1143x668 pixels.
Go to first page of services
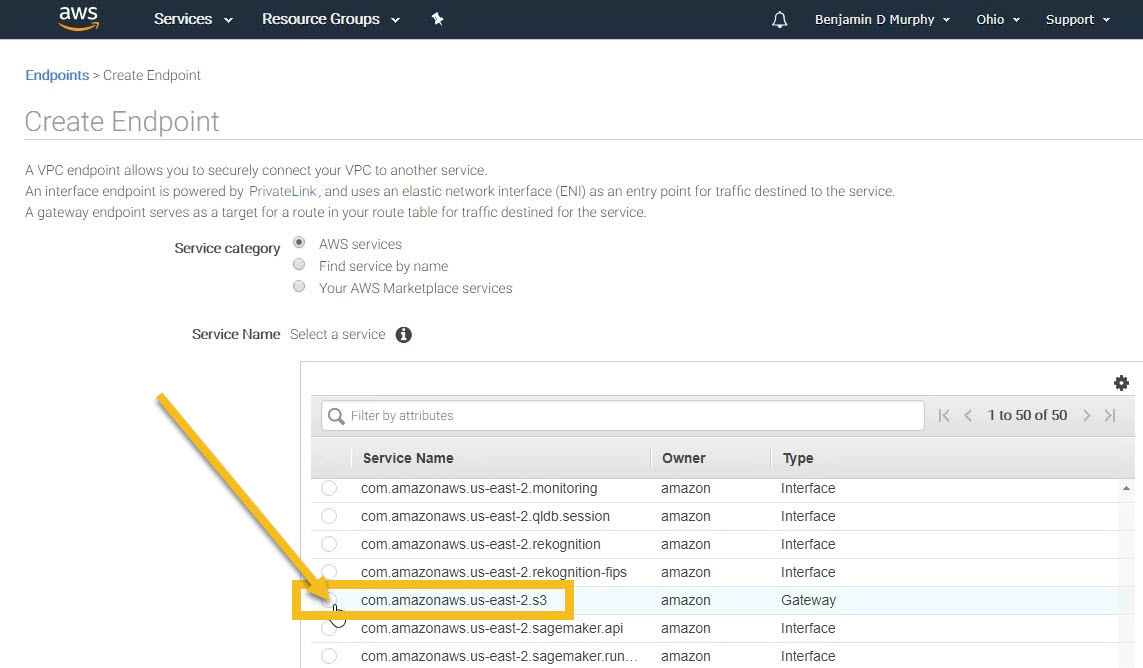944,416
